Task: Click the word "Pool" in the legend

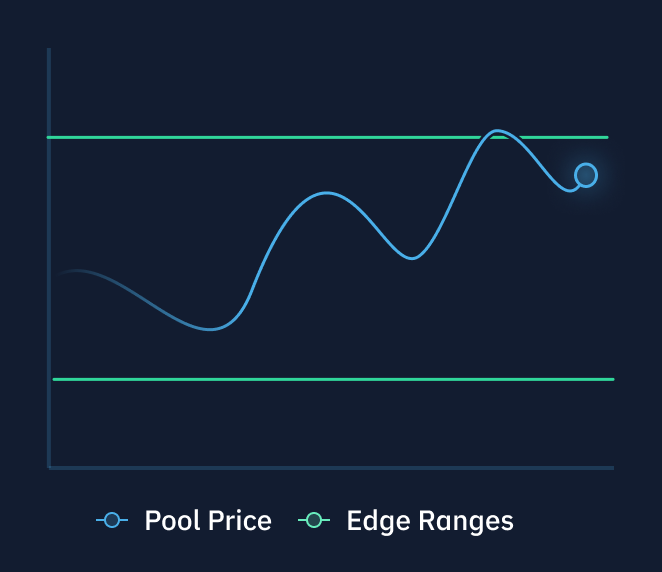Action: tap(172, 520)
